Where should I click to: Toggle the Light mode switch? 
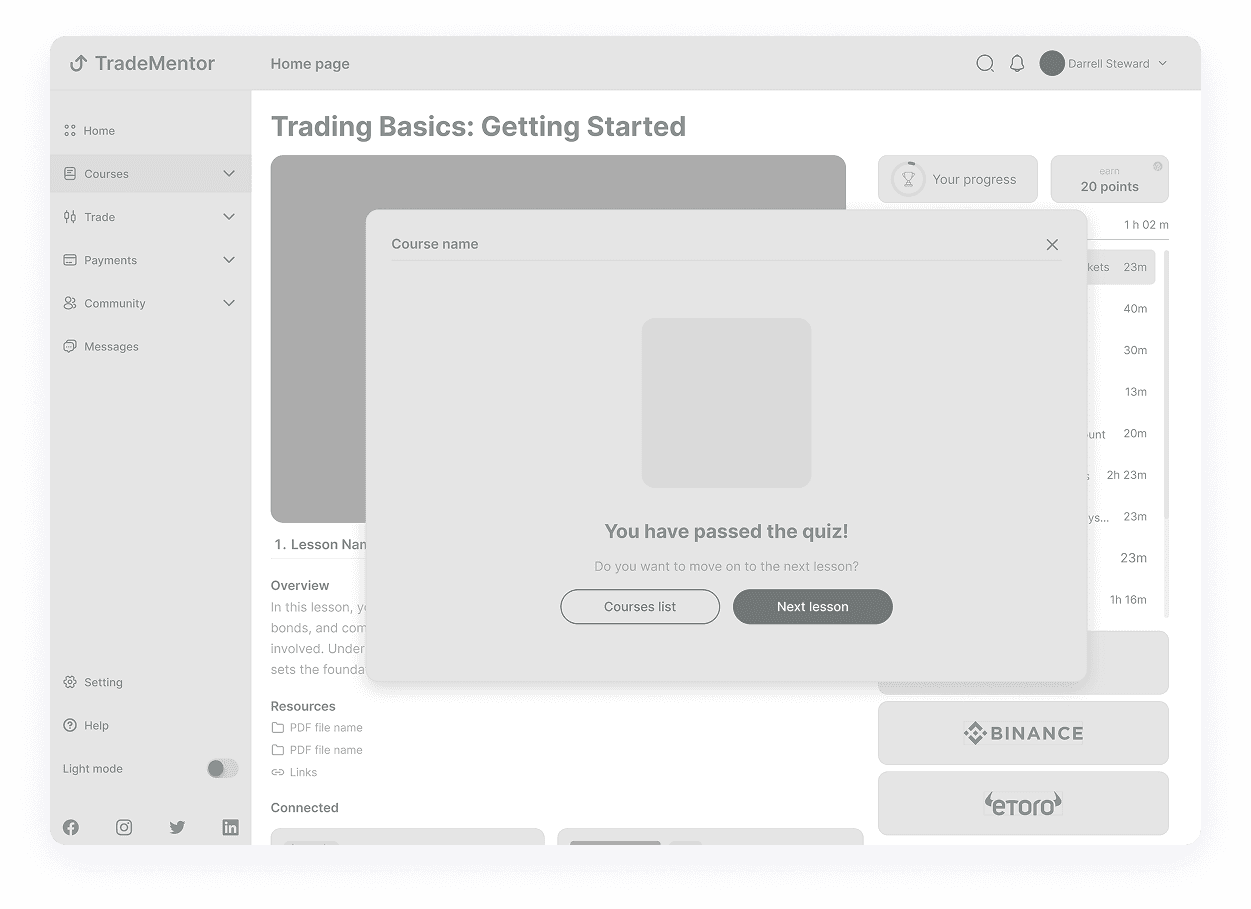point(222,768)
